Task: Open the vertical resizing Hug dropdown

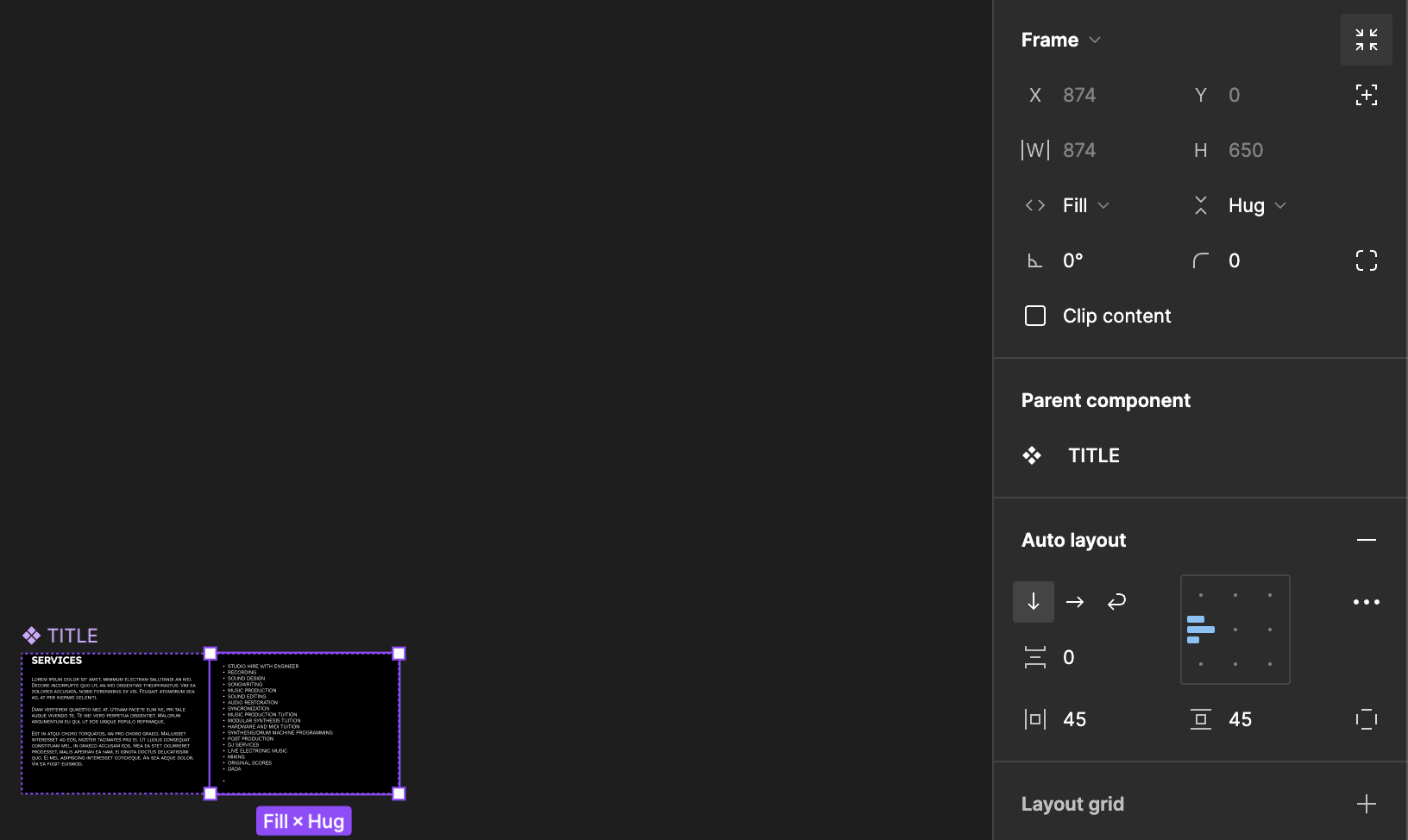Action: (x=1257, y=205)
